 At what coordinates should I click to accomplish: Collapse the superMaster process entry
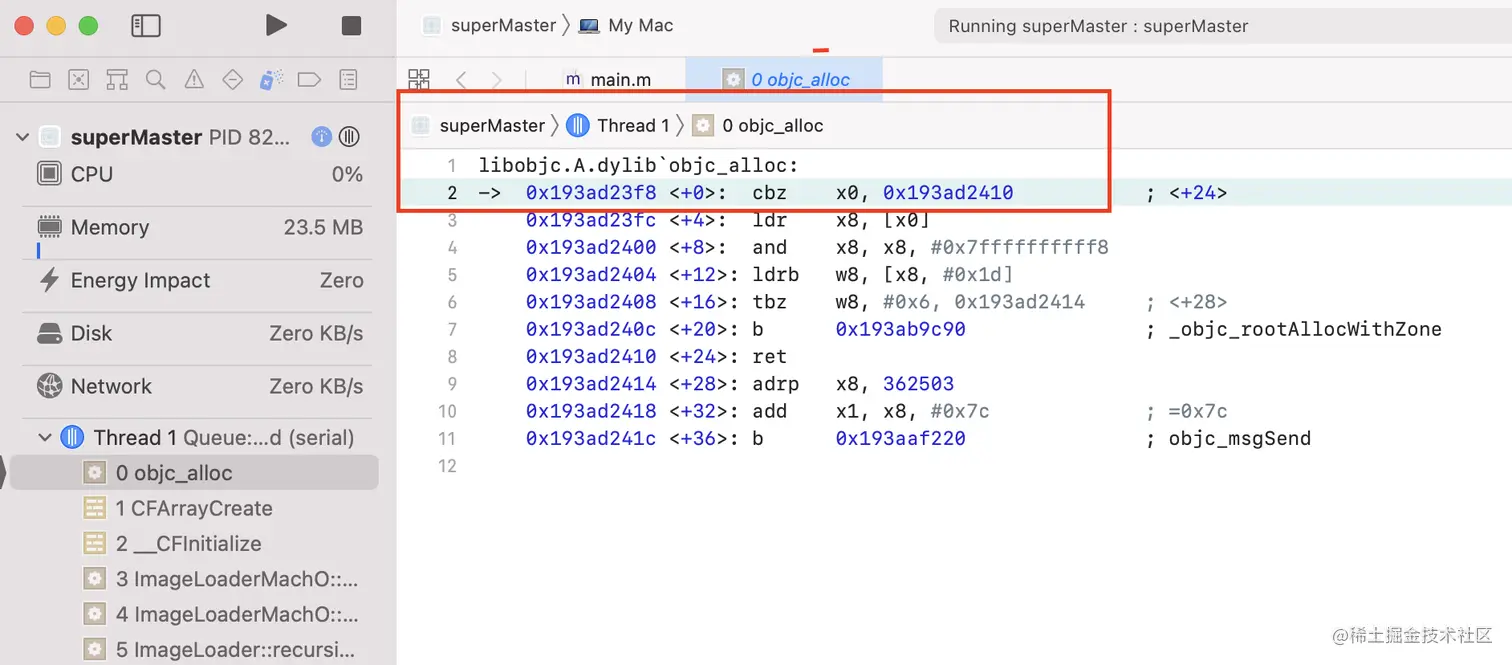(23, 137)
